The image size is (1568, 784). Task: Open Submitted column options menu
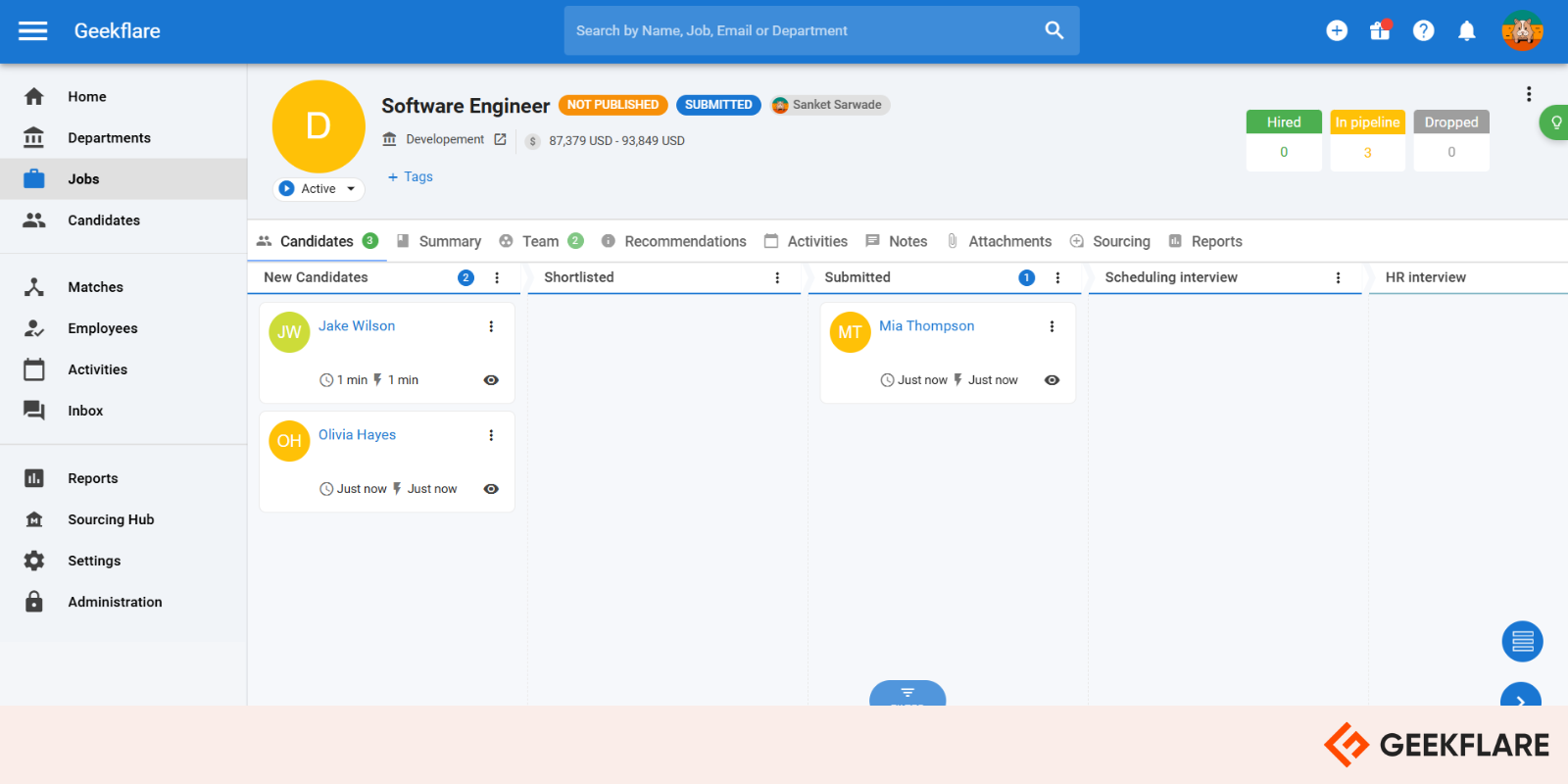click(1057, 277)
